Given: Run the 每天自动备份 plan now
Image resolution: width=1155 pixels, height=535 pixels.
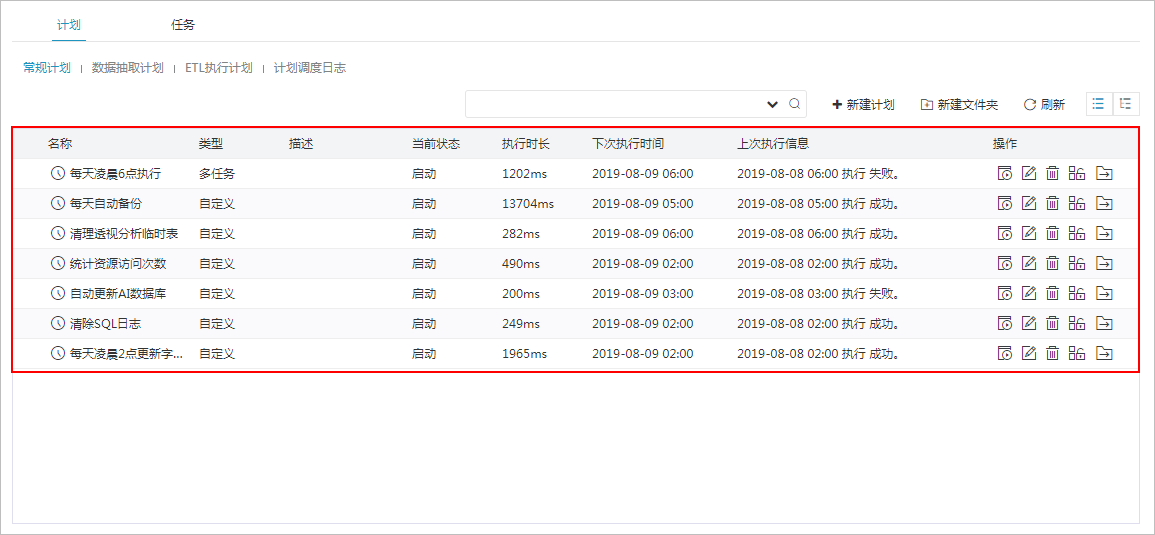Looking at the screenshot, I should [1005, 203].
